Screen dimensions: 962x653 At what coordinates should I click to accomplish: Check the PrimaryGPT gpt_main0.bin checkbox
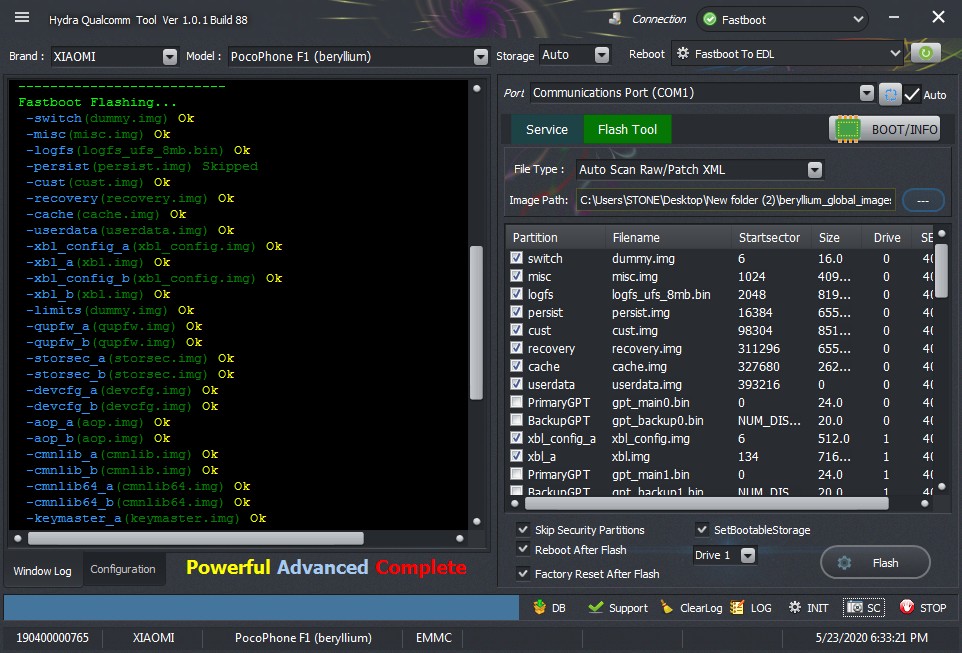point(517,402)
